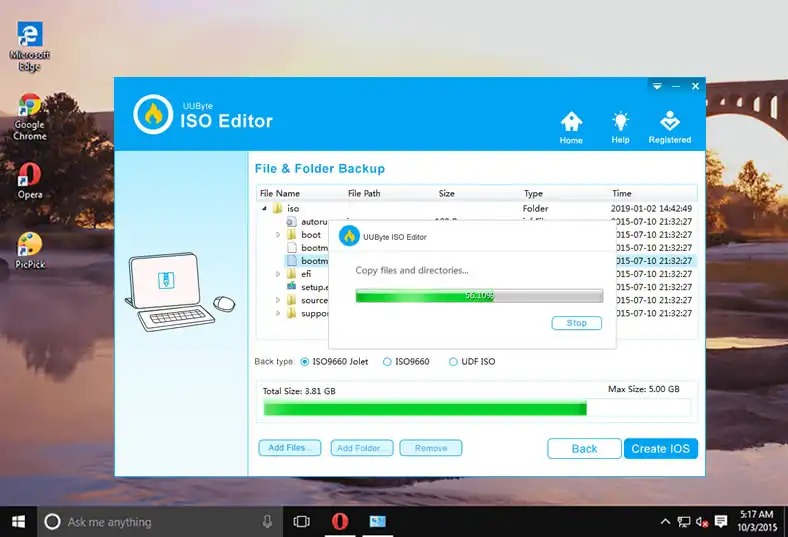788x537 pixels.
Task: Click the Cortana microphone icon
Action: click(267, 522)
